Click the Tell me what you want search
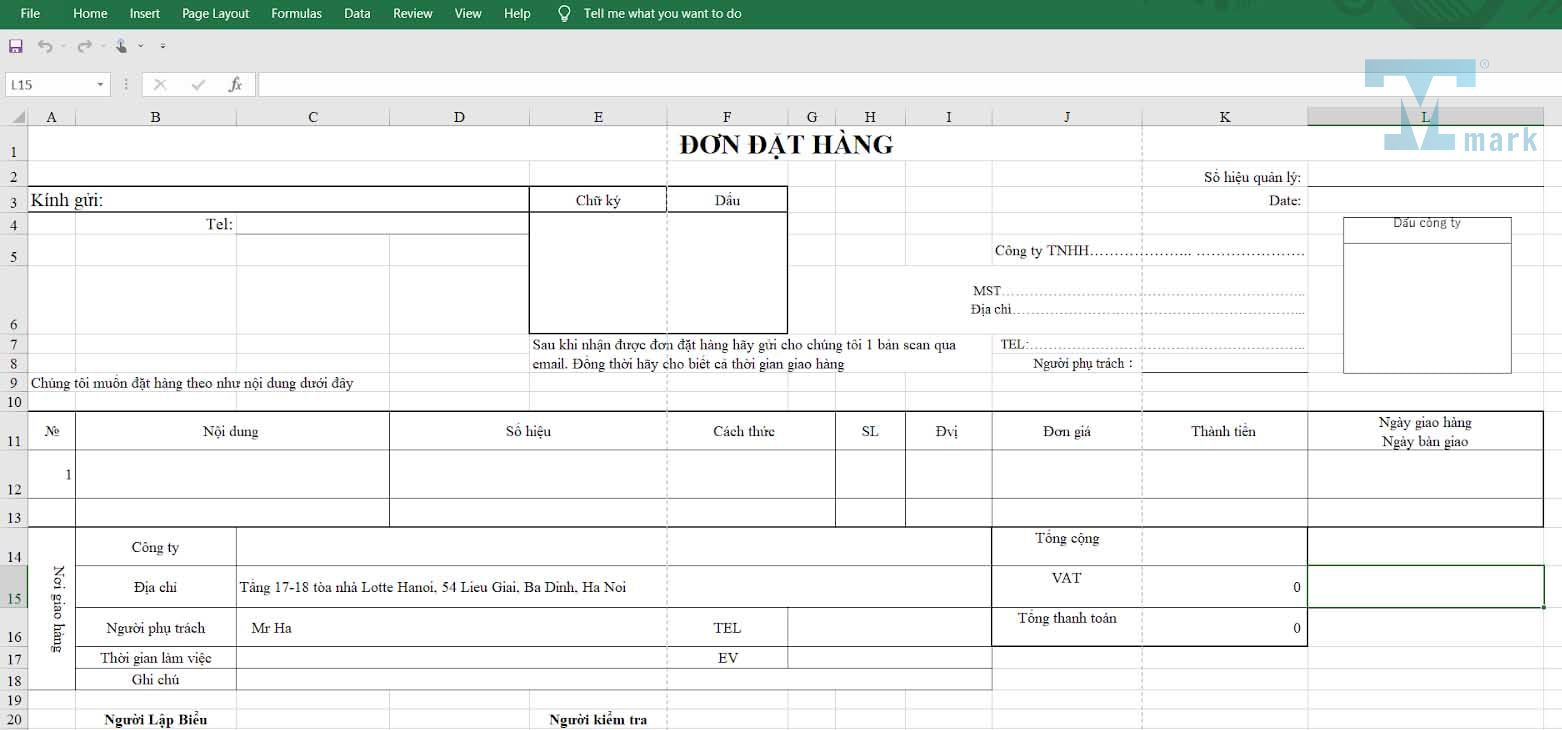 tap(662, 14)
